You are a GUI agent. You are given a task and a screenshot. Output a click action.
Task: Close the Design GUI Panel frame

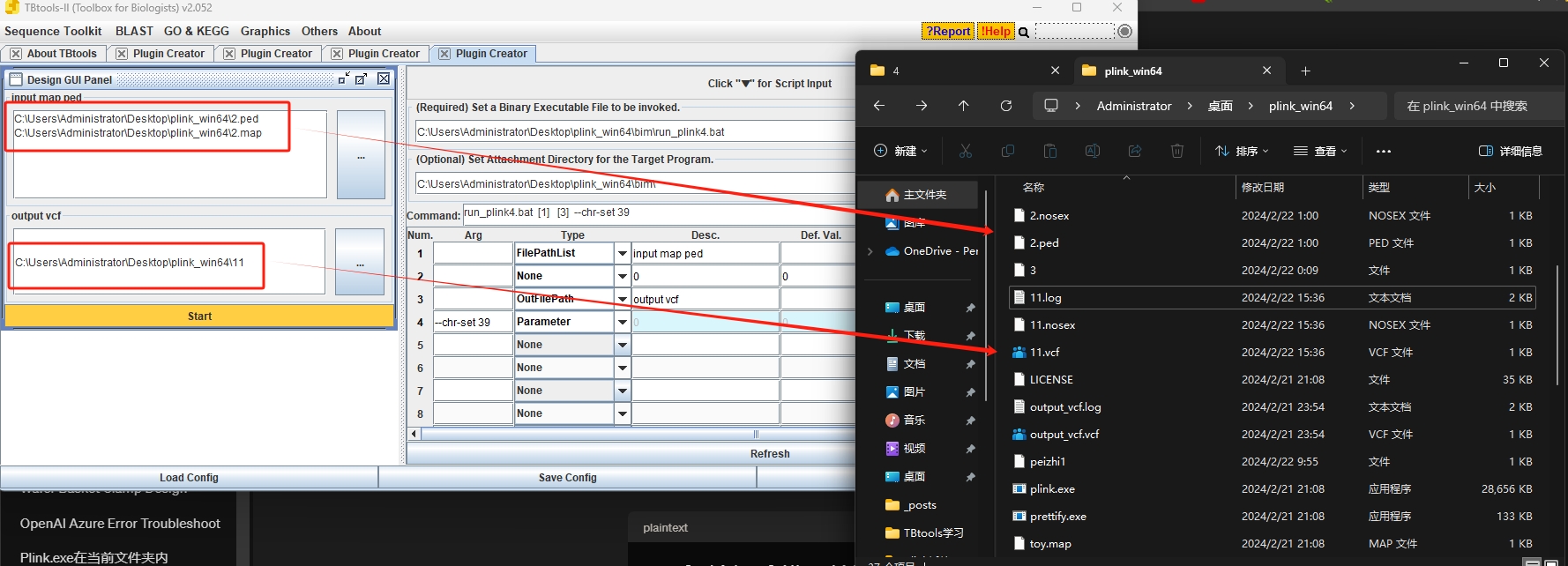point(384,79)
